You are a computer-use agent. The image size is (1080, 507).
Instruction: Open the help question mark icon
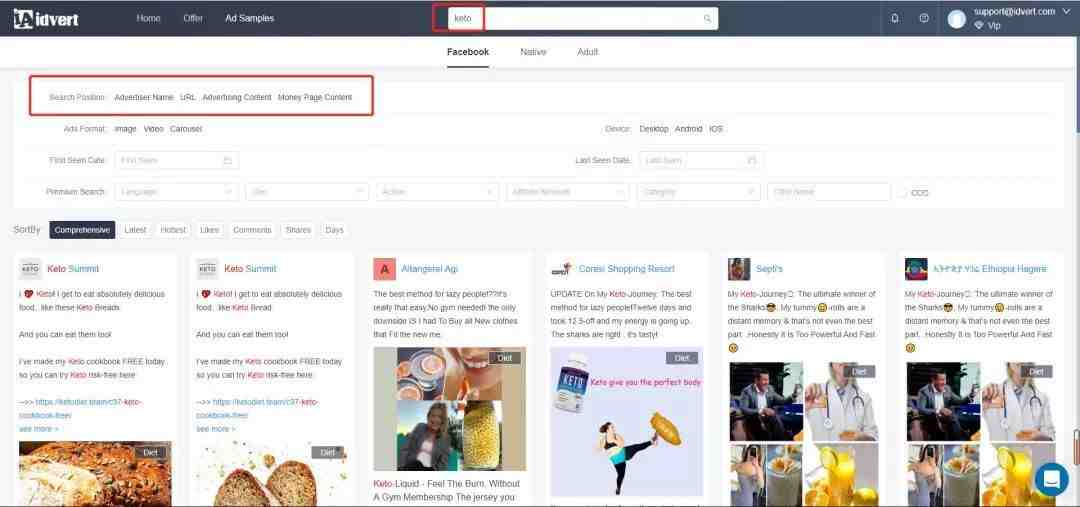point(924,19)
